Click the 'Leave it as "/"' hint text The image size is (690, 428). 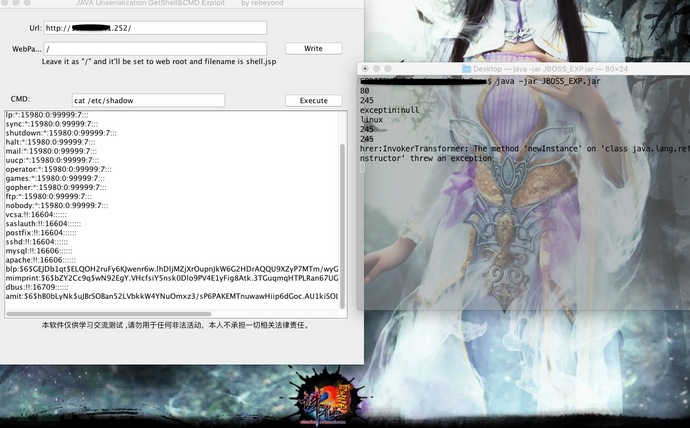coord(159,62)
